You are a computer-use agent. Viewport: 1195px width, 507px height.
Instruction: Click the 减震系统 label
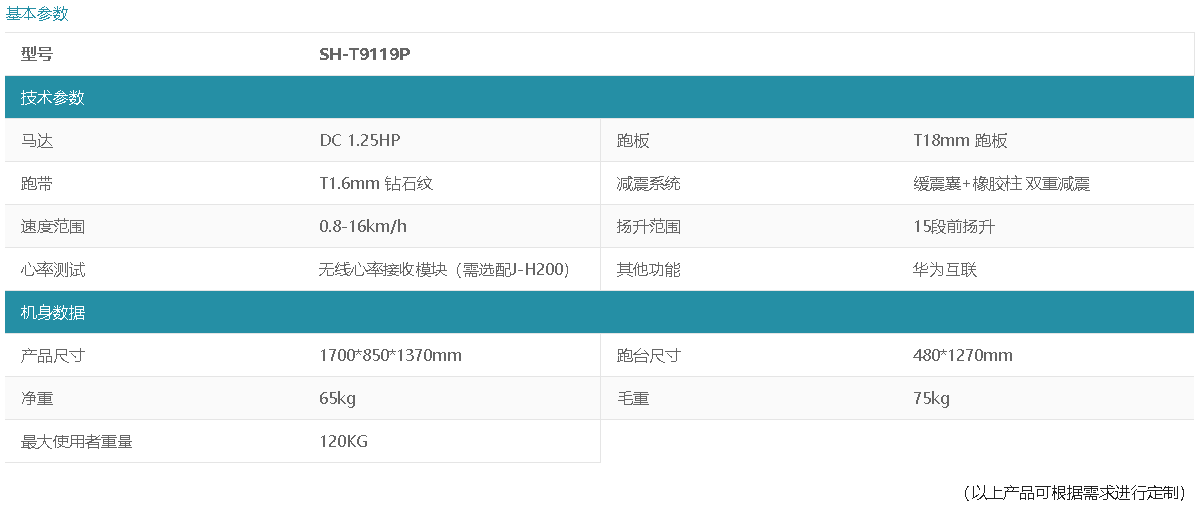click(x=649, y=184)
